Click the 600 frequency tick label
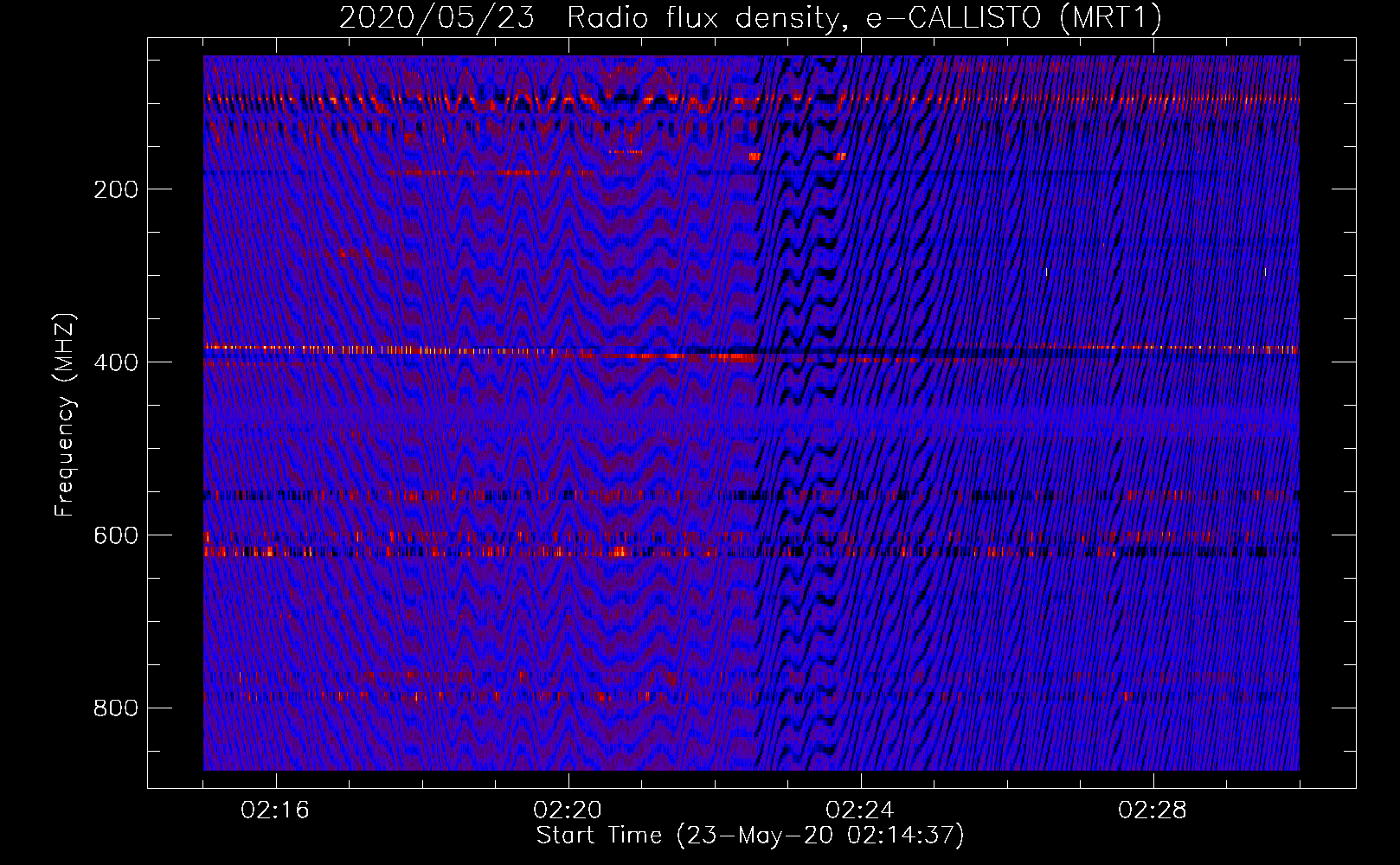The height and width of the screenshot is (865, 1400). tap(116, 535)
